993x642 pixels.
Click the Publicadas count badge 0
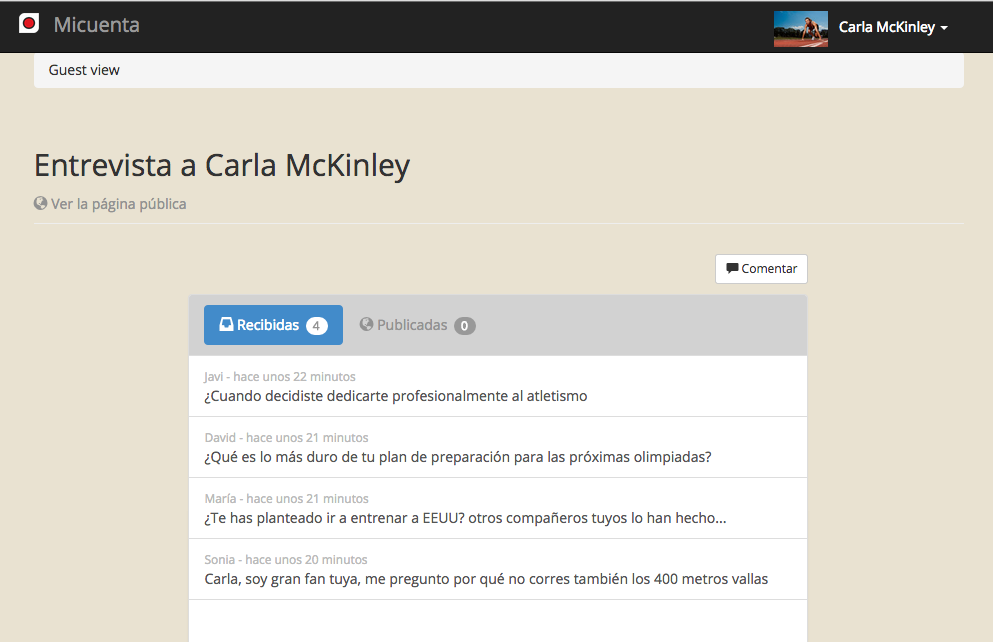(465, 325)
